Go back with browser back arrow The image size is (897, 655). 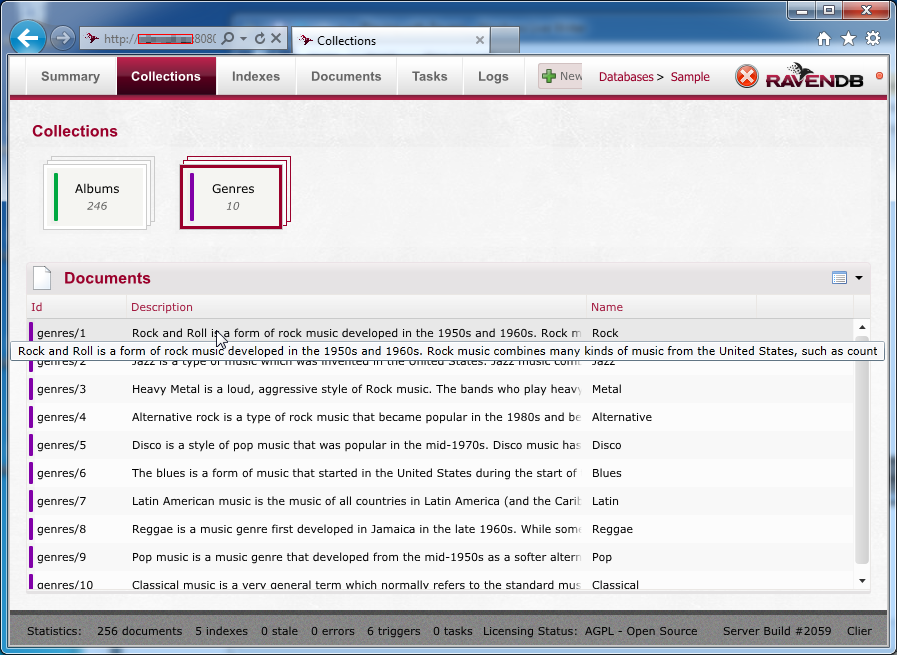pyautogui.click(x=27, y=38)
